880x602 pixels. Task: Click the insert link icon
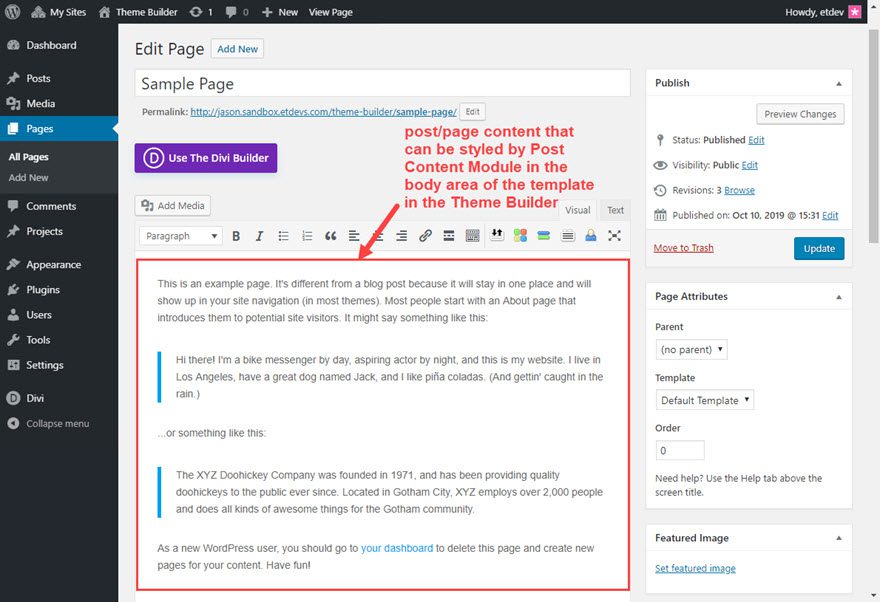425,236
